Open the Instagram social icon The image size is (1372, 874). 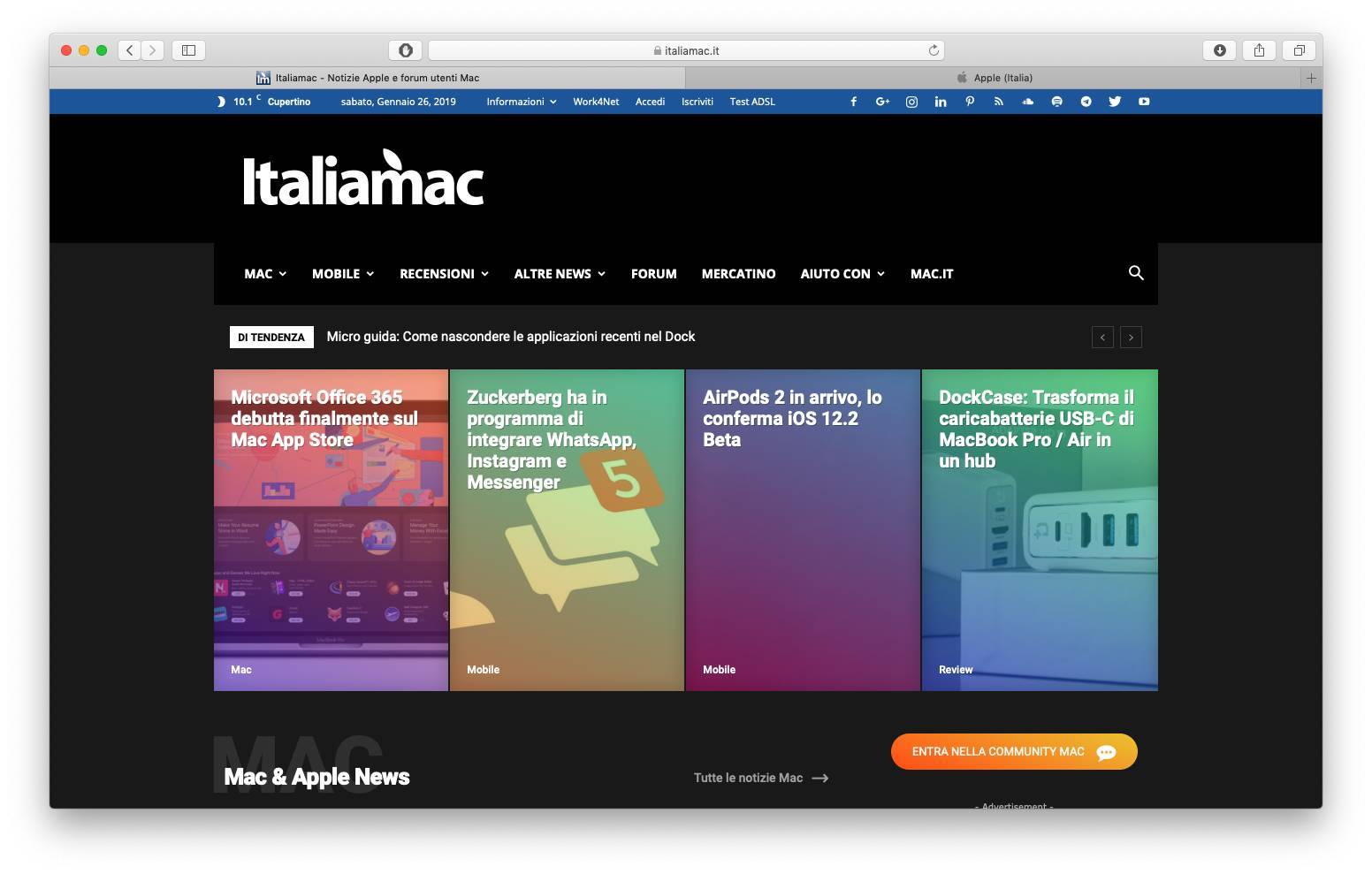click(911, 102)
